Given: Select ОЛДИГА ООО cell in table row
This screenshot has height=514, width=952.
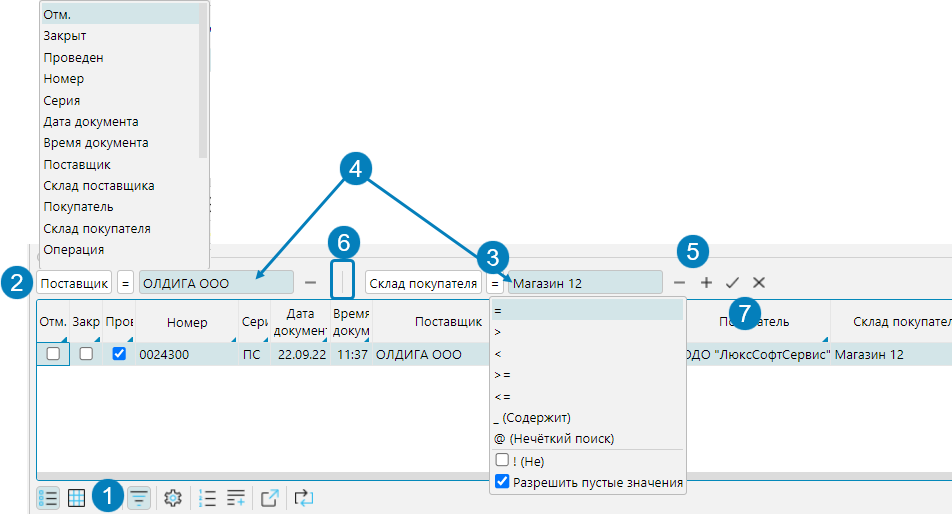Looking at the screenshot, I should 431,354.
